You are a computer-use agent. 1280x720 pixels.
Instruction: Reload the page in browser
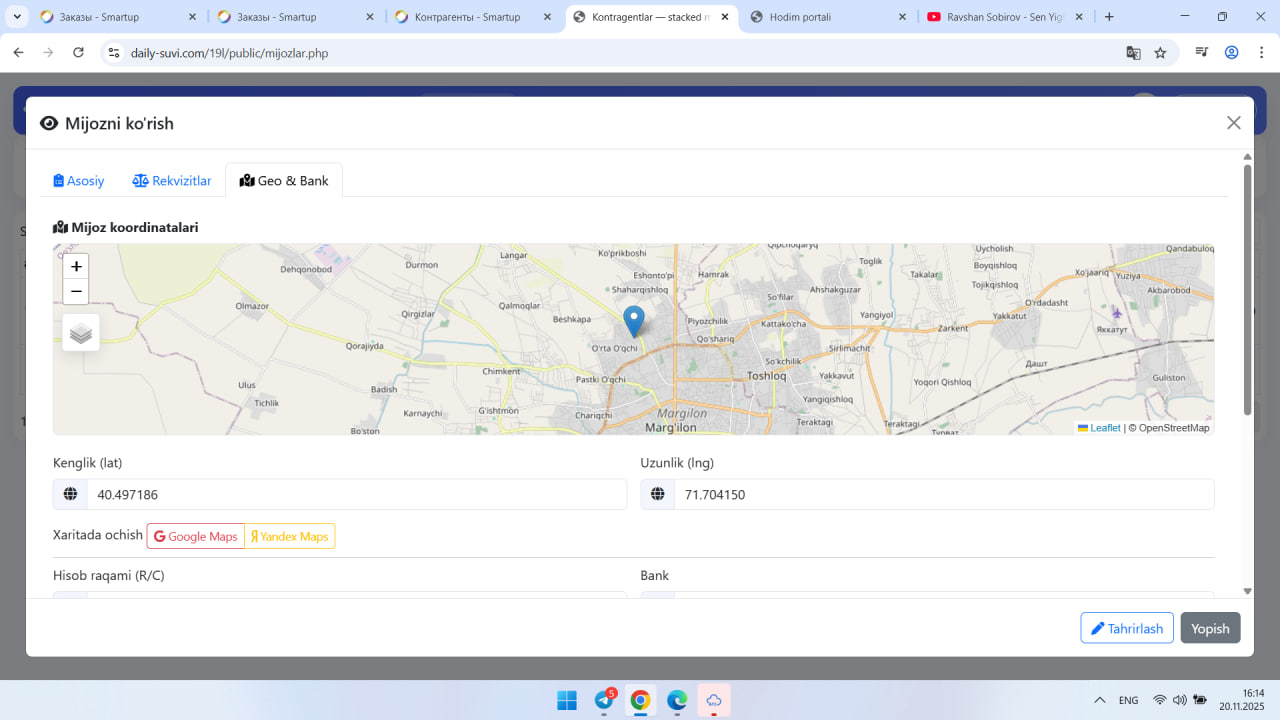[x=78, y=53]
